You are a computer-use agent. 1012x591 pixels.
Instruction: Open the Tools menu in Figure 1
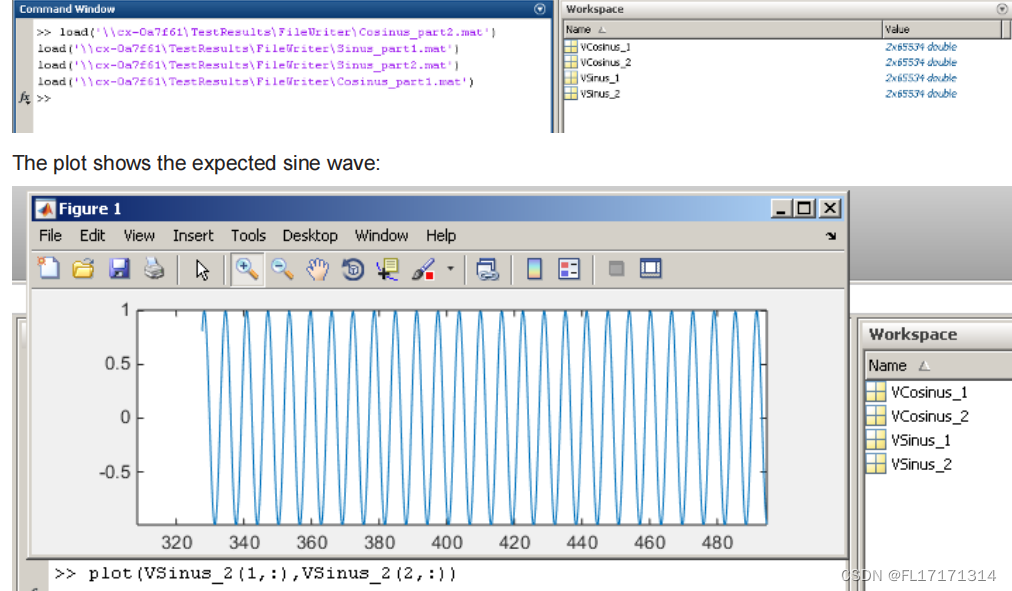(248, 236)
